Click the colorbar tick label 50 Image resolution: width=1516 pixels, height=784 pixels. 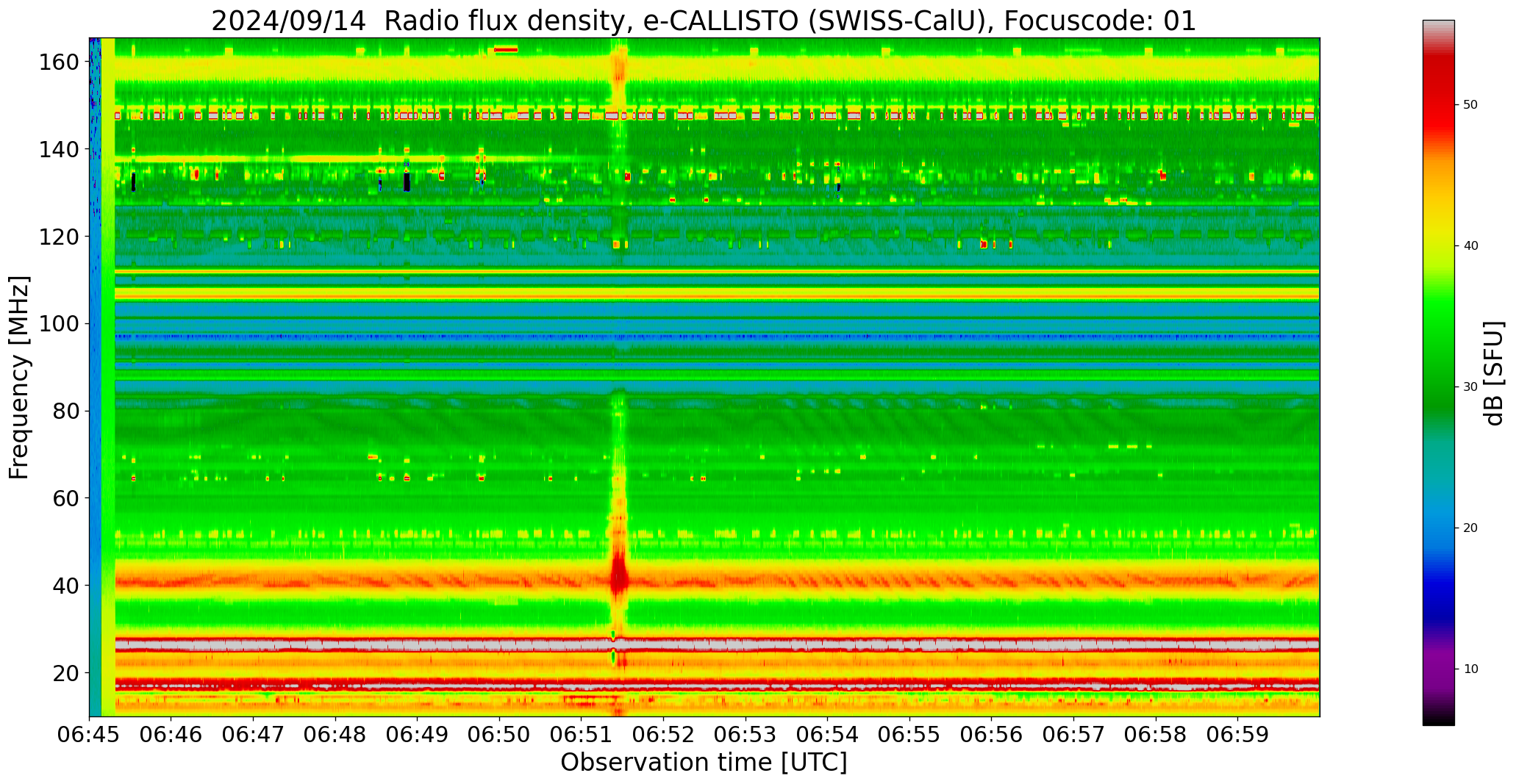(1470, 105)
